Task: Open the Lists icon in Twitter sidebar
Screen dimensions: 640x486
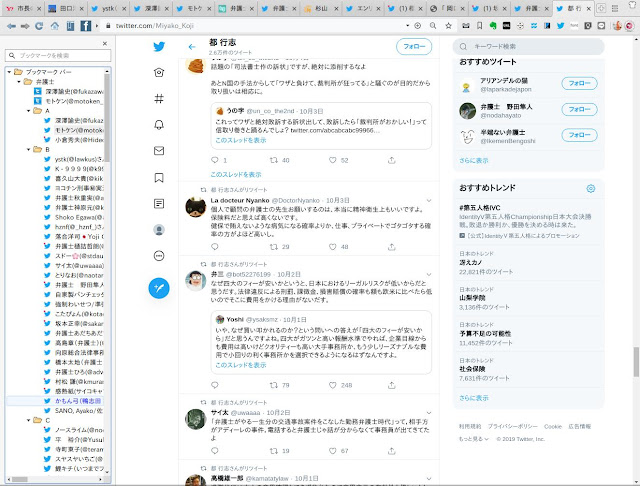Action: pyautogui.click(x=159, y=204)
